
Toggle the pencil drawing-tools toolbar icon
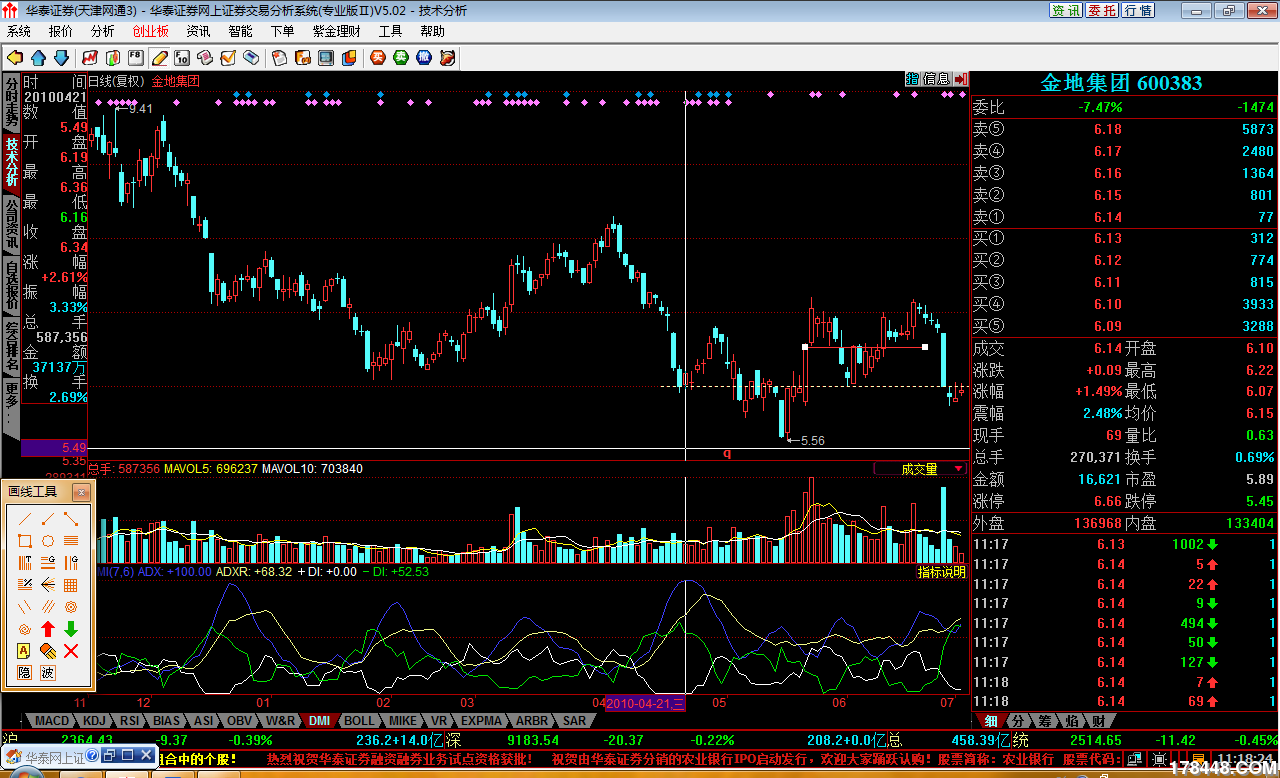tap(159, 57)
